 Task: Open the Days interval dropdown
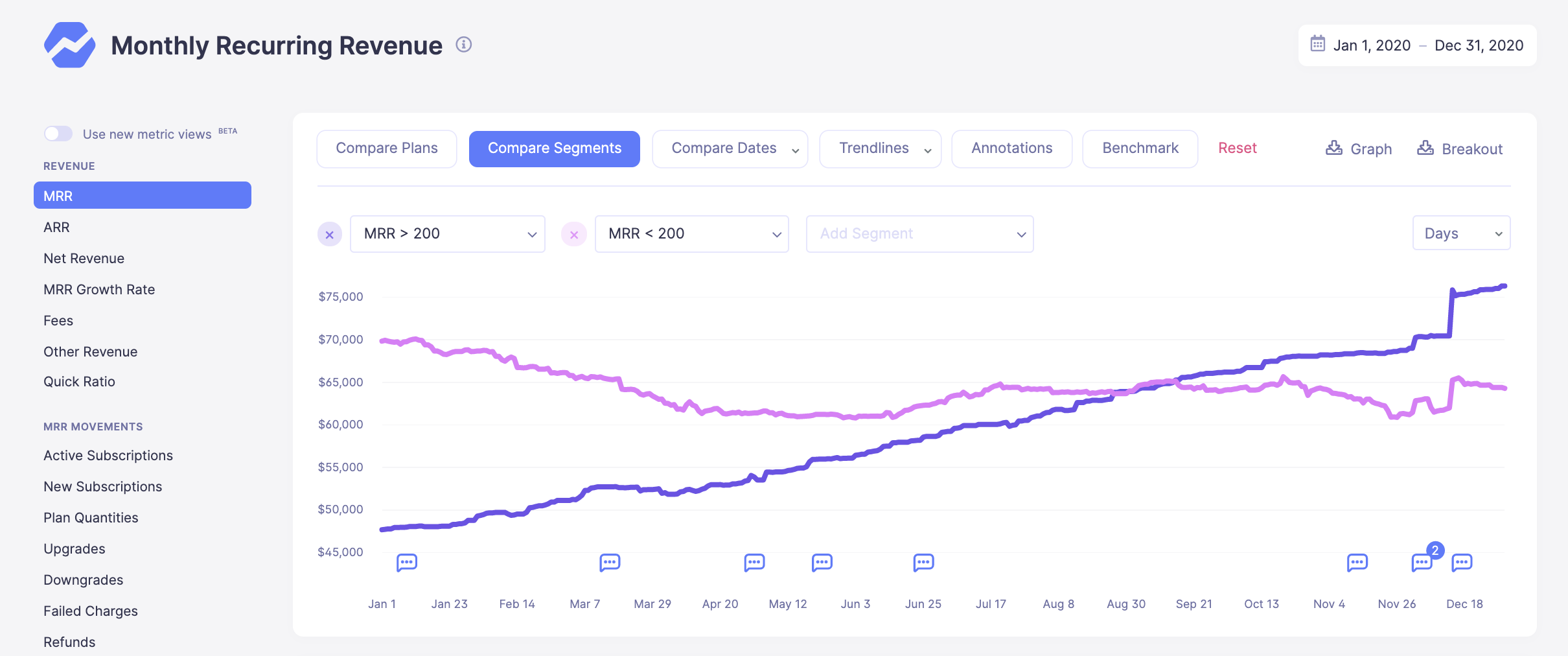pyautogui.click(x=1461, y=233)
